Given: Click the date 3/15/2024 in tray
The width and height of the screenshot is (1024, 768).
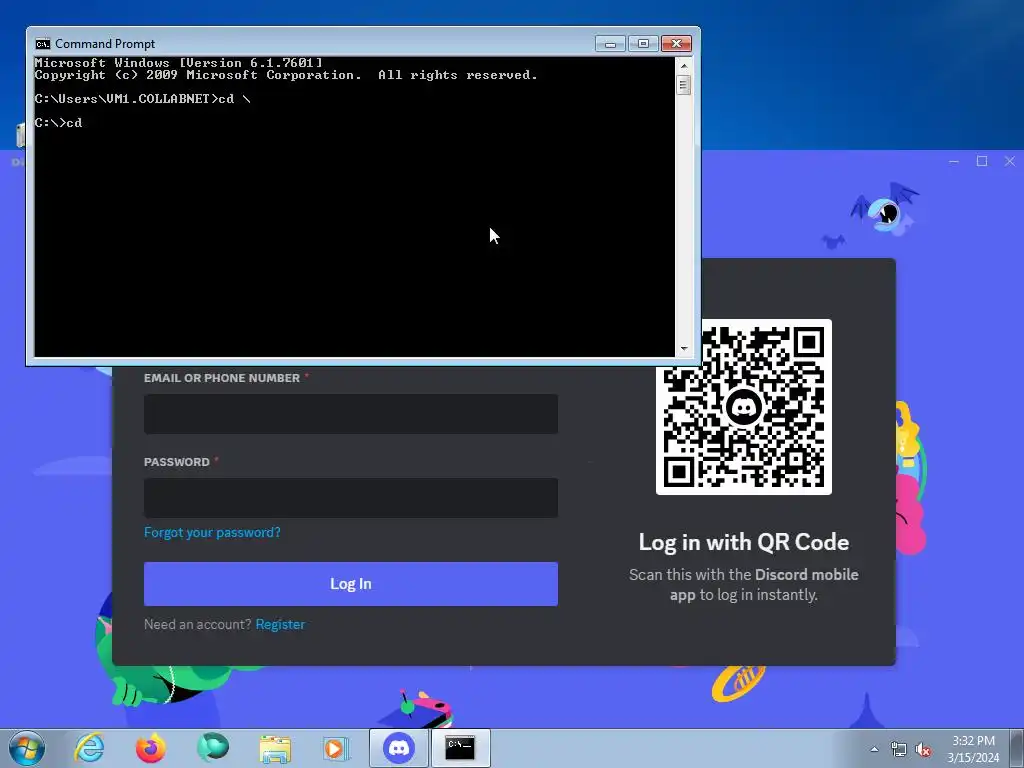Looking at the screenshot, I should click(x=973, y=758).
